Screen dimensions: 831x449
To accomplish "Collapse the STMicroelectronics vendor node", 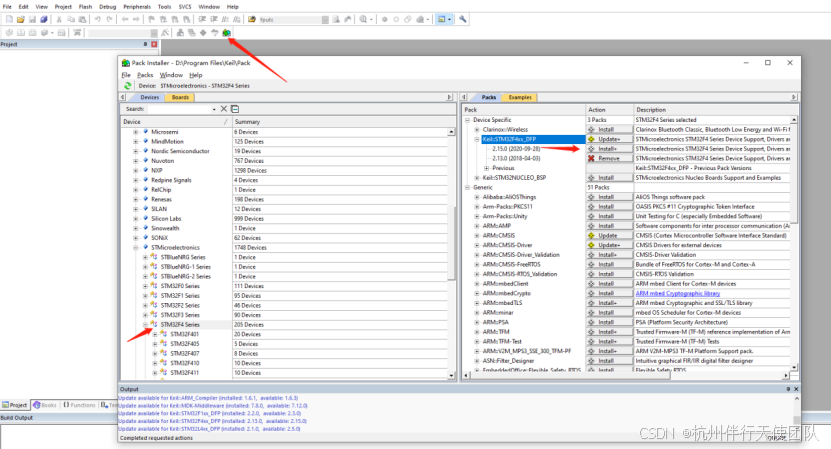I will point(136,248).
